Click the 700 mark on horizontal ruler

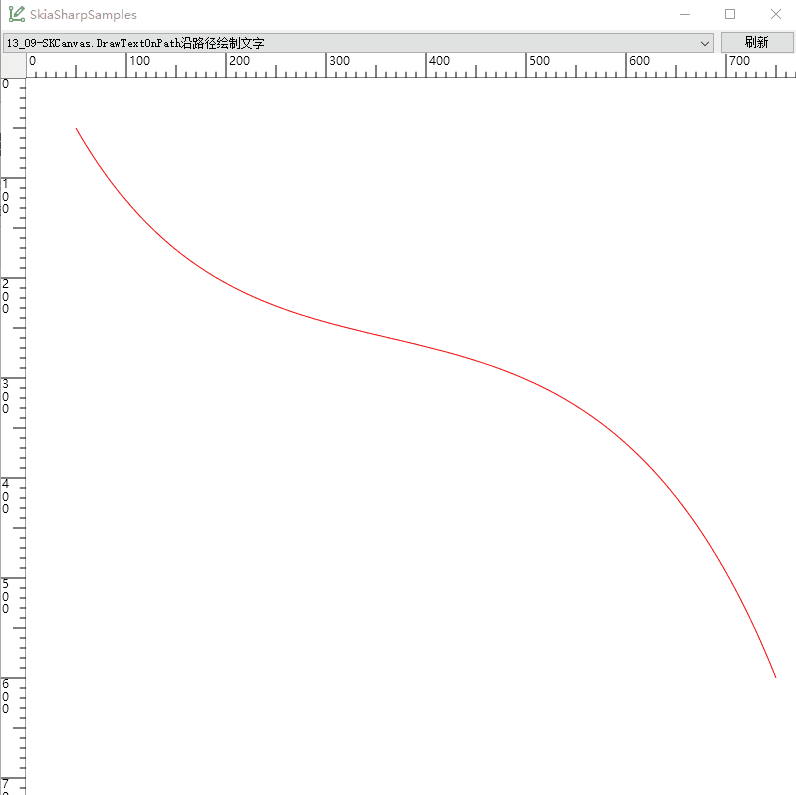pos(739,61)
